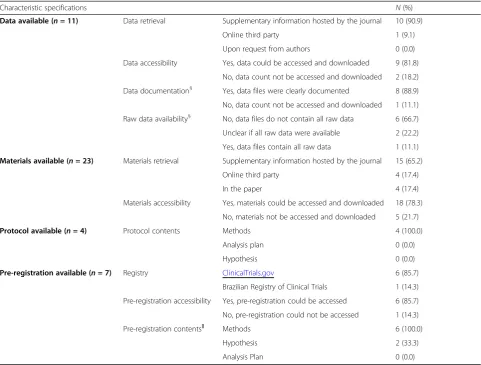Viewport: 481px width, 365px height.
Task: Click 'In the paper' text
Action: tap(242, 189)
